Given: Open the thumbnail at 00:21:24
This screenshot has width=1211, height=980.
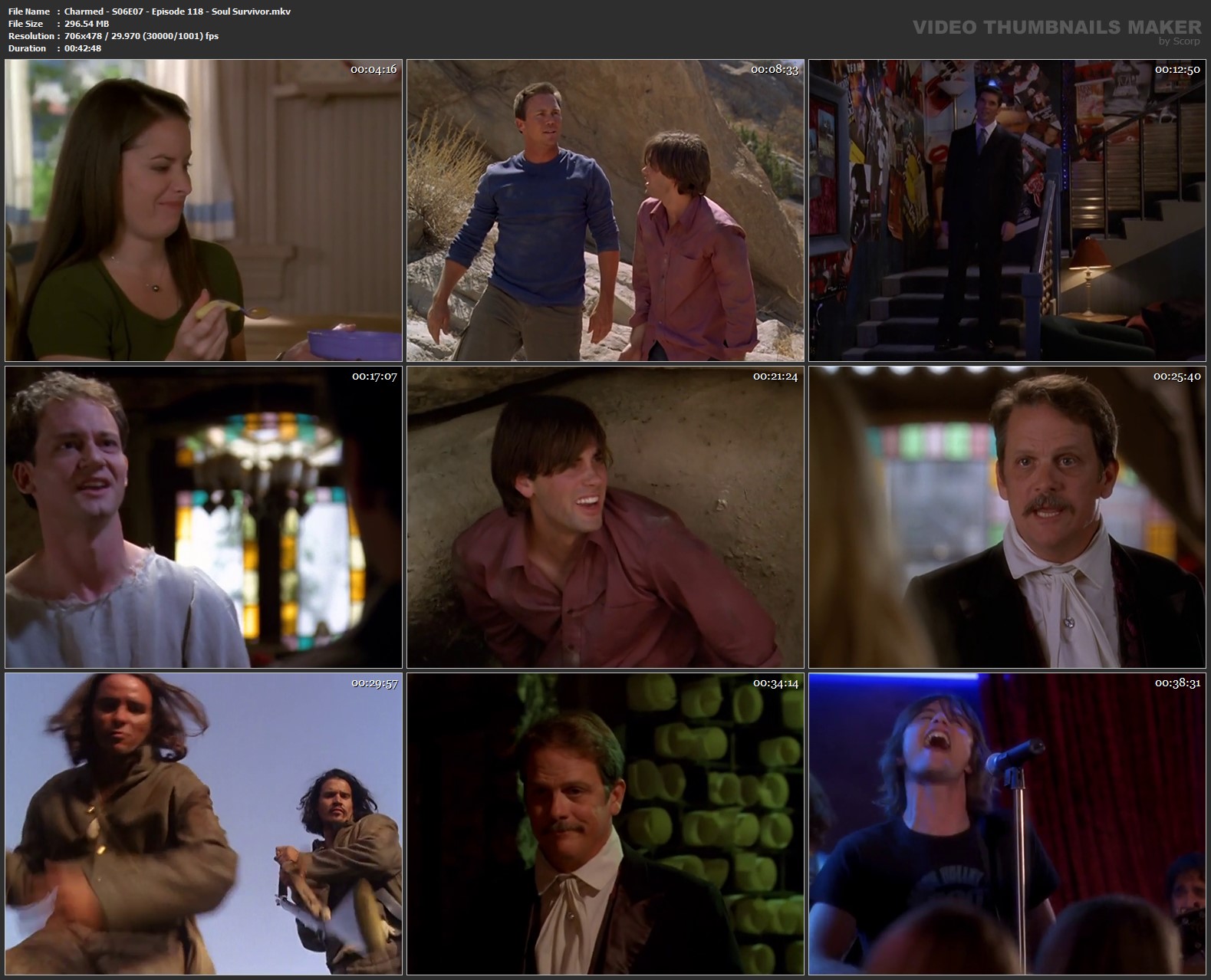Looking at the screenshot, I should point(605,517).
